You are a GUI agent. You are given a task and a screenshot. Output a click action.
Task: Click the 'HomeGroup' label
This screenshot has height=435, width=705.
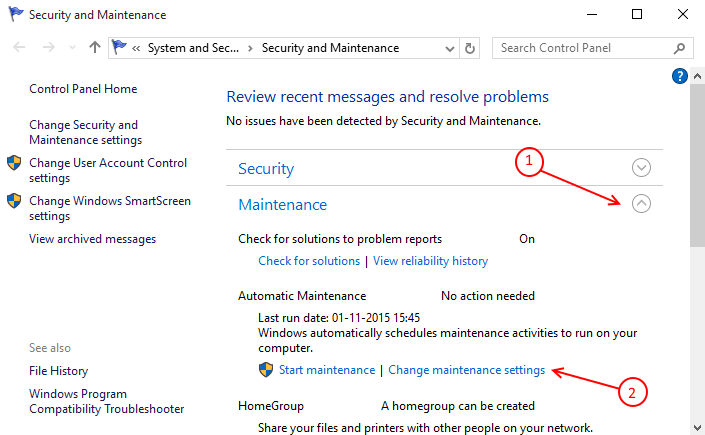coord(271,406)
